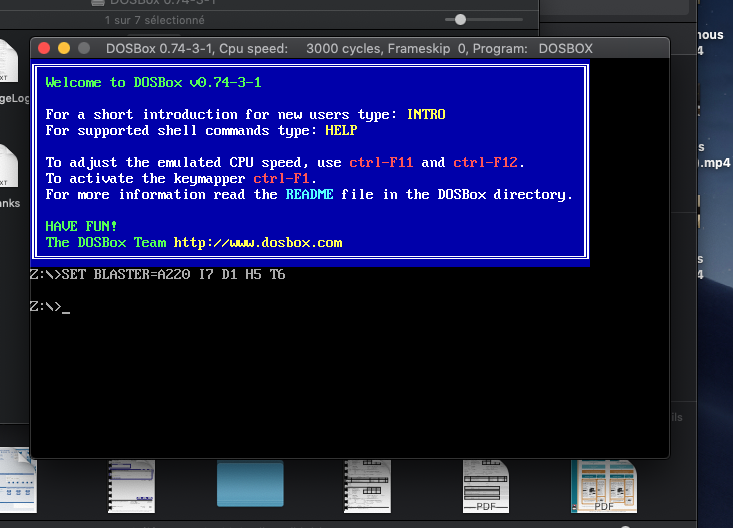The width and height of the screenshot is (733, 528).
Task: Click the SET BLASTER=A220 command line
Action: [158, 274]
